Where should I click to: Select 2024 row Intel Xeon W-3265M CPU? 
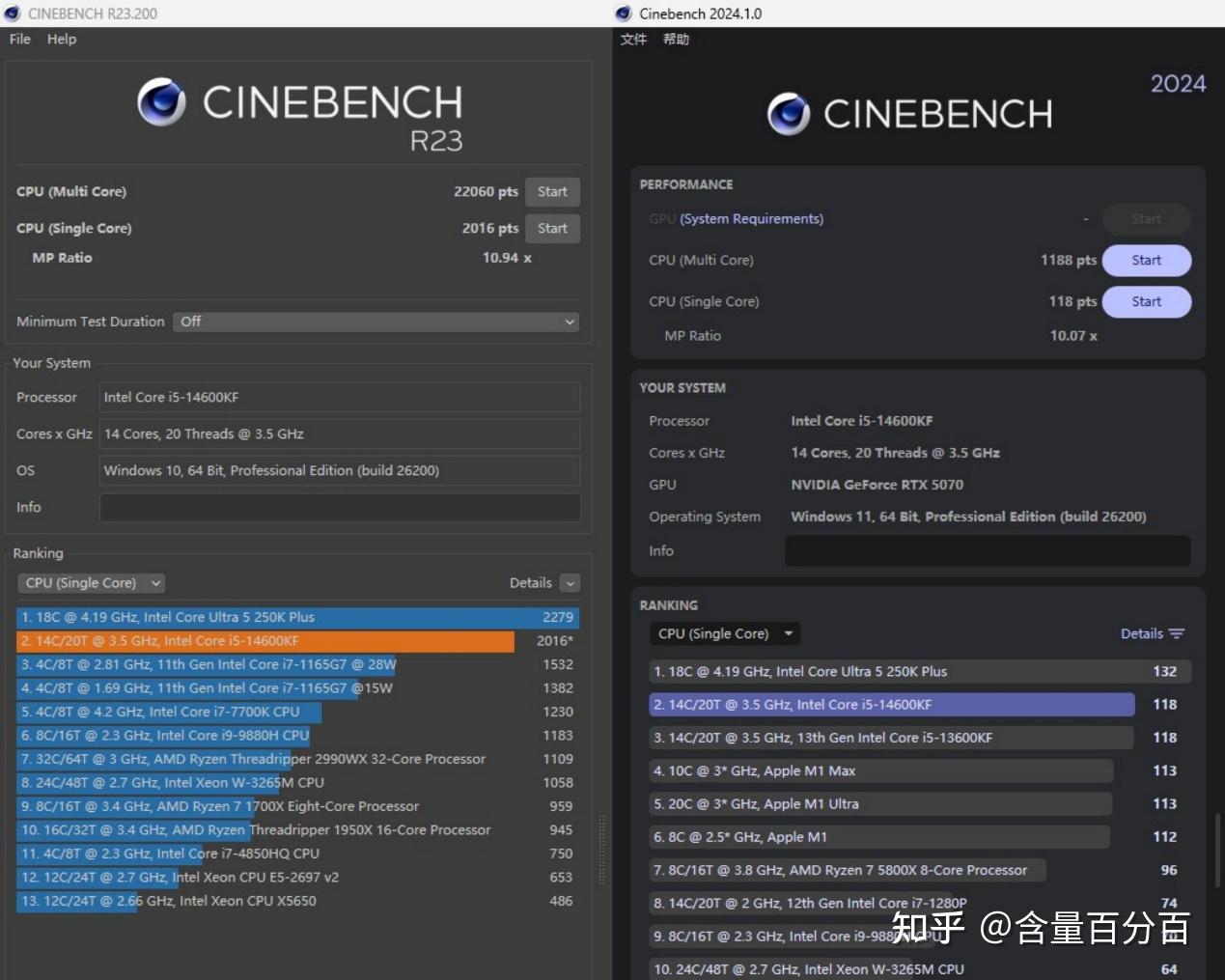(x=920, y=968)
